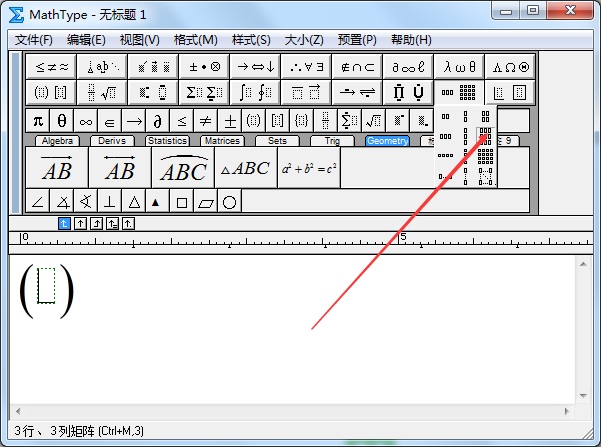Switch to the Matrices tab
The width and height of the screenshot is (601, 447).
tap(221, 141)
